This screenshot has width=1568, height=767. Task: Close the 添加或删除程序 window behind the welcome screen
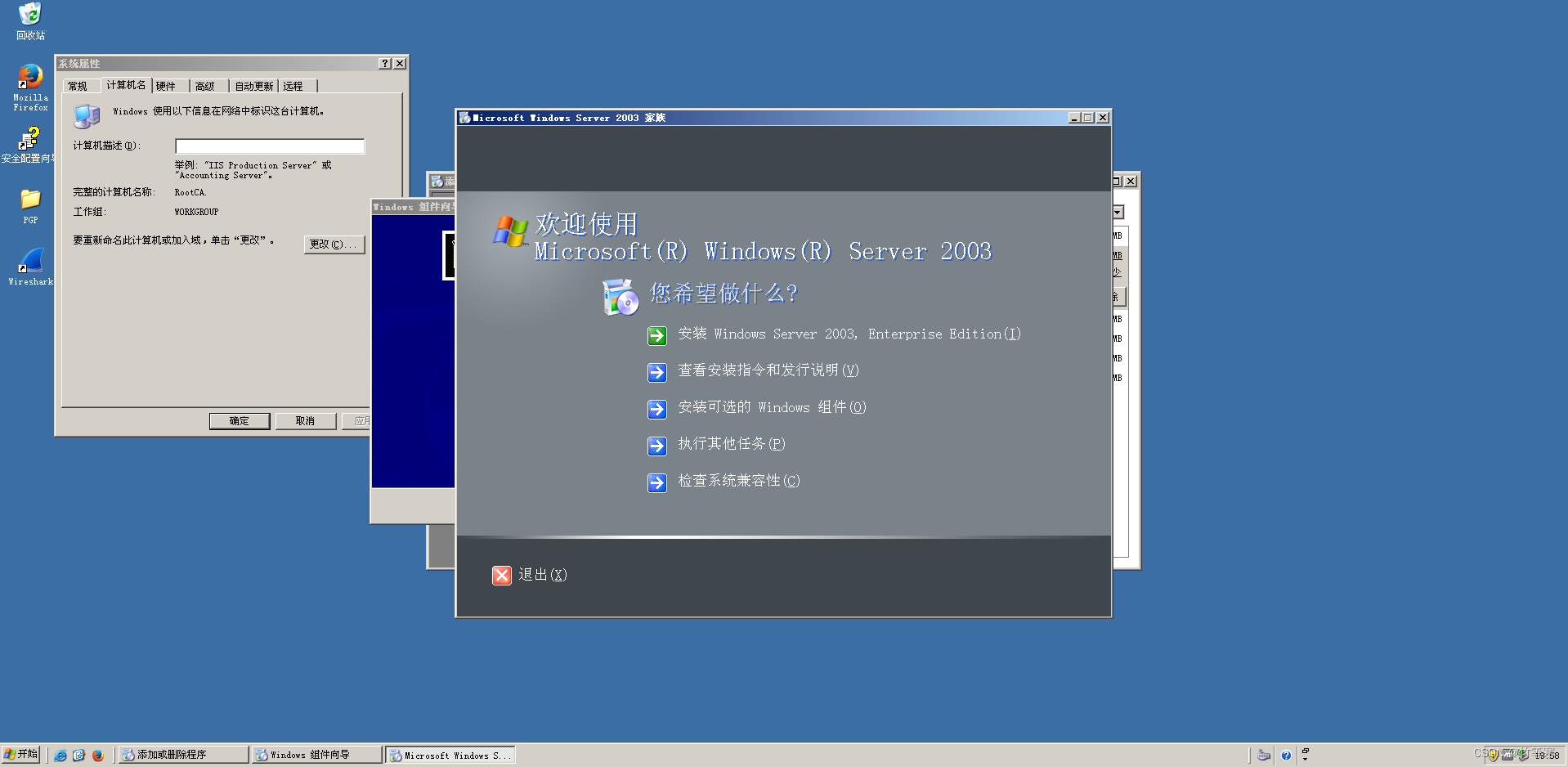click(1131, 182)
